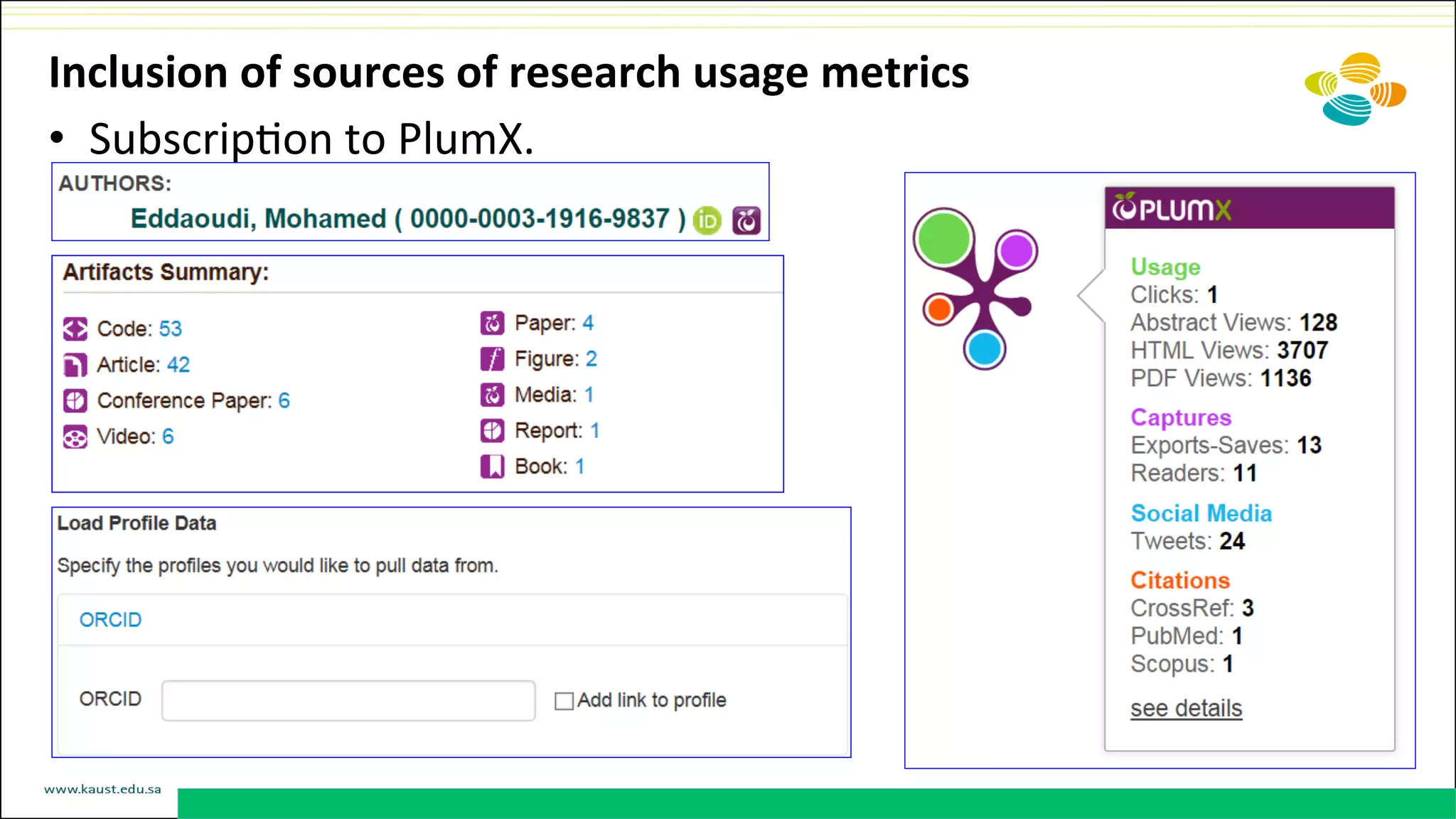The height and width of the screenshot is (819, 1456).
Task: Click the ORCID text input field
Action: tap(348, 700)
